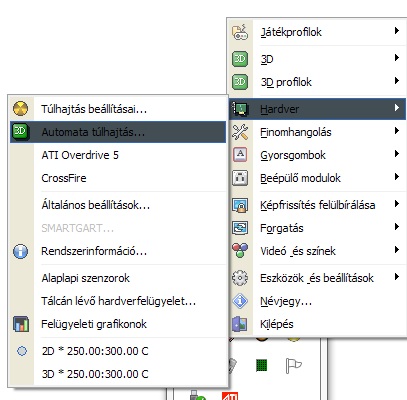Click the Képfrissítés felülbírálása menu label
This screenshot has height=400, width=407.
[x=318, y=205]
